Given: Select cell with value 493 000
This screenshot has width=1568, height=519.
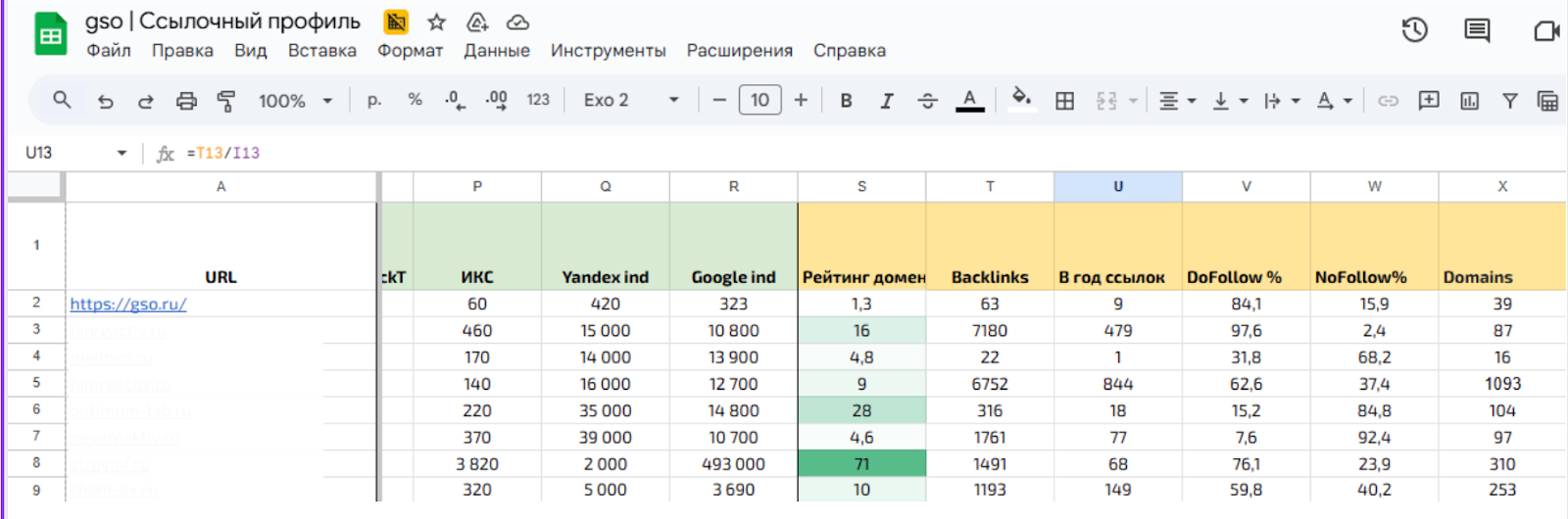Looking at the screenshot, I should (733, 463).
